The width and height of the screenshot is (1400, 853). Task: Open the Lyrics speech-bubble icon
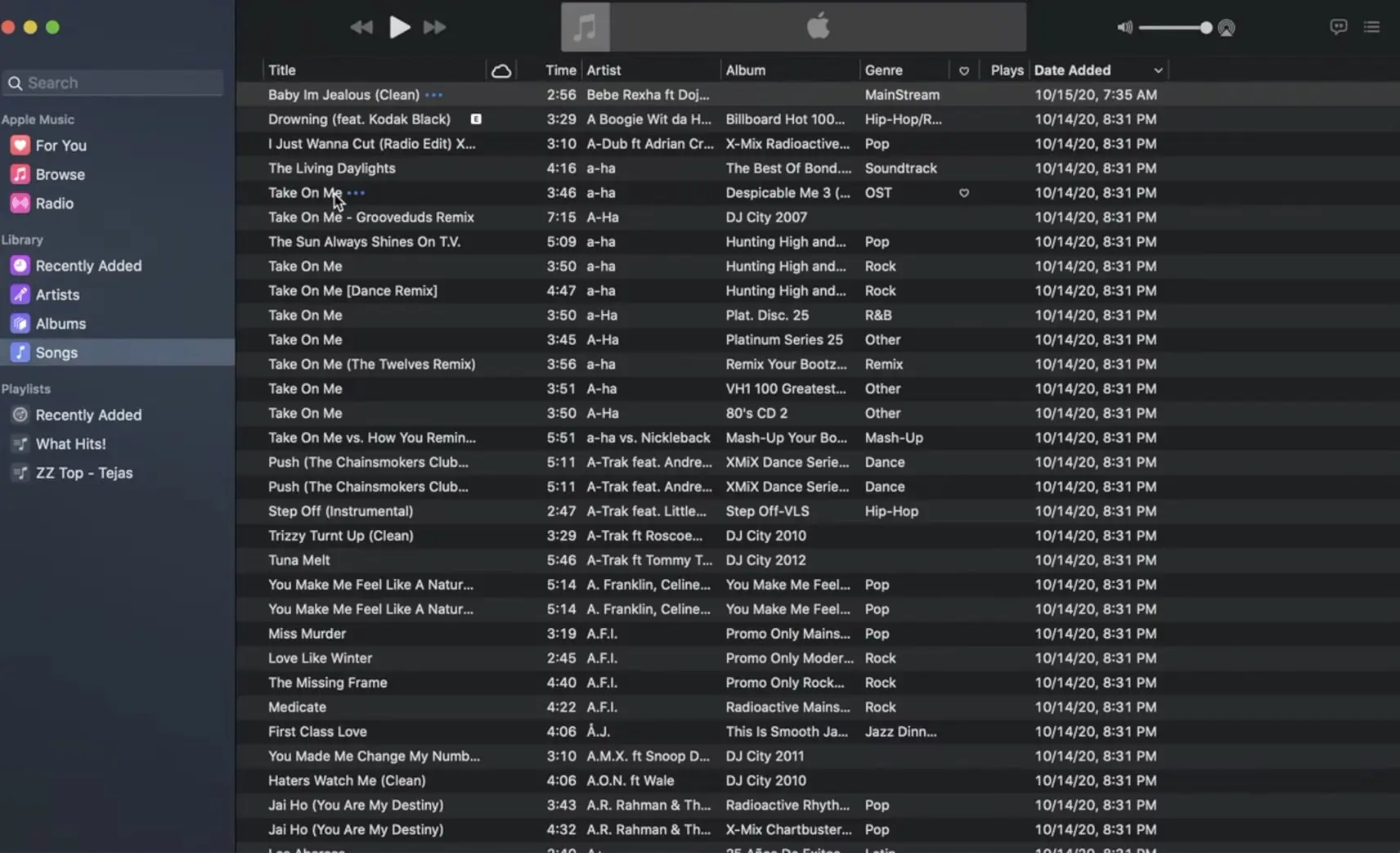[1338, 27]
